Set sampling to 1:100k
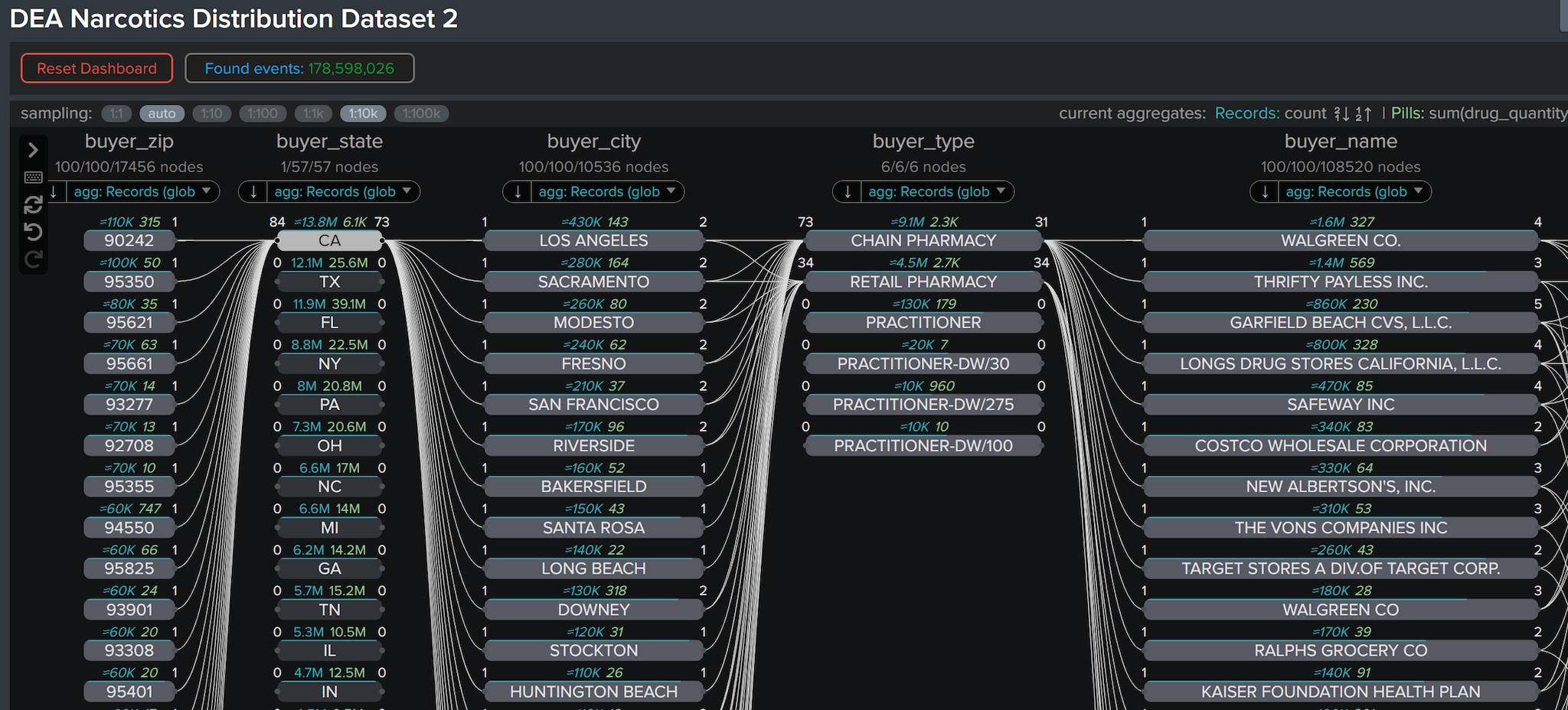Viewport: 1568px width, 710px height. tap(421, 113)
